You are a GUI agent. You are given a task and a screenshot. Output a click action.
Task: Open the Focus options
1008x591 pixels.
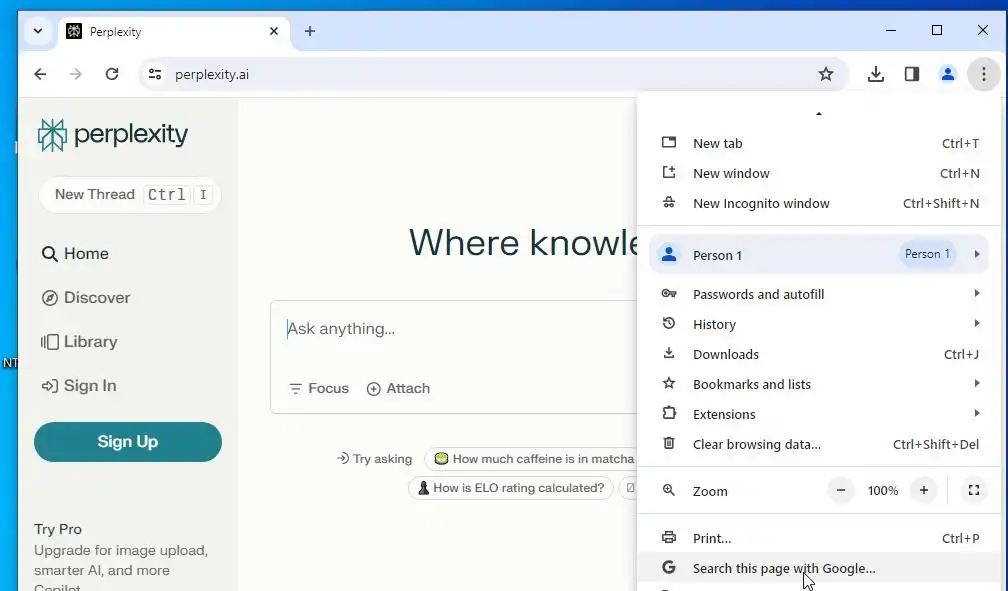[319, 388]
